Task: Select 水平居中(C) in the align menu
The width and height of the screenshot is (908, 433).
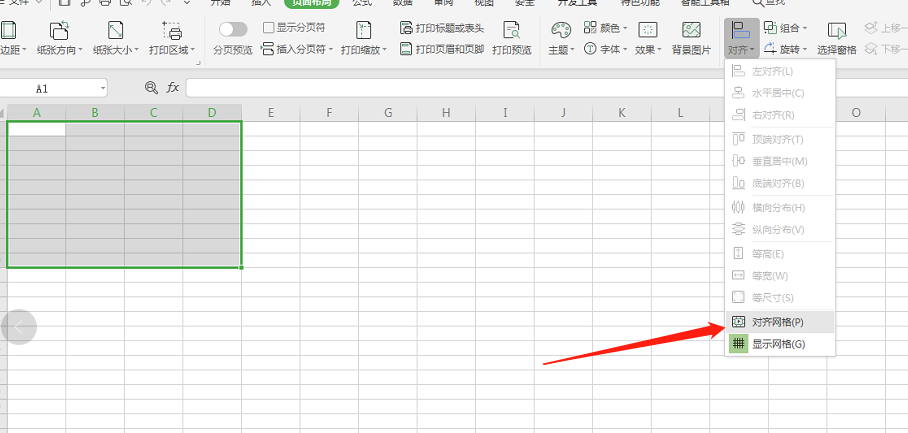Action: click(779, 93)
